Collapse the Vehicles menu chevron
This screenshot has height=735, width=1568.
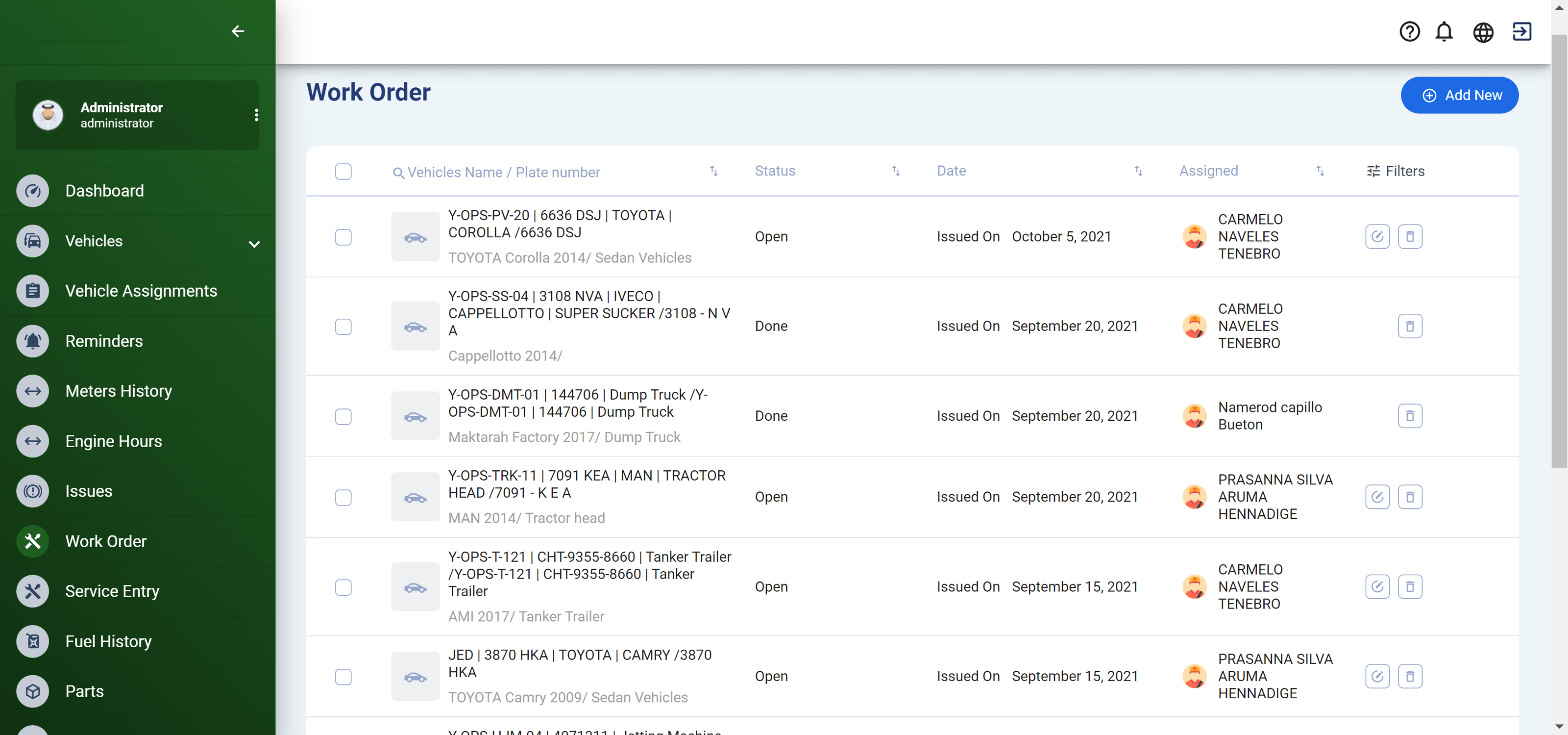pyautogui.click(x=254, y=243)
